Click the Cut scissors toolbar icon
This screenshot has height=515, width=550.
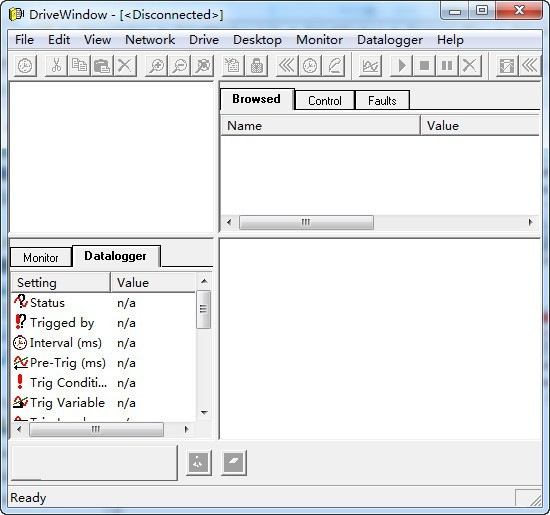coord(56,66)
